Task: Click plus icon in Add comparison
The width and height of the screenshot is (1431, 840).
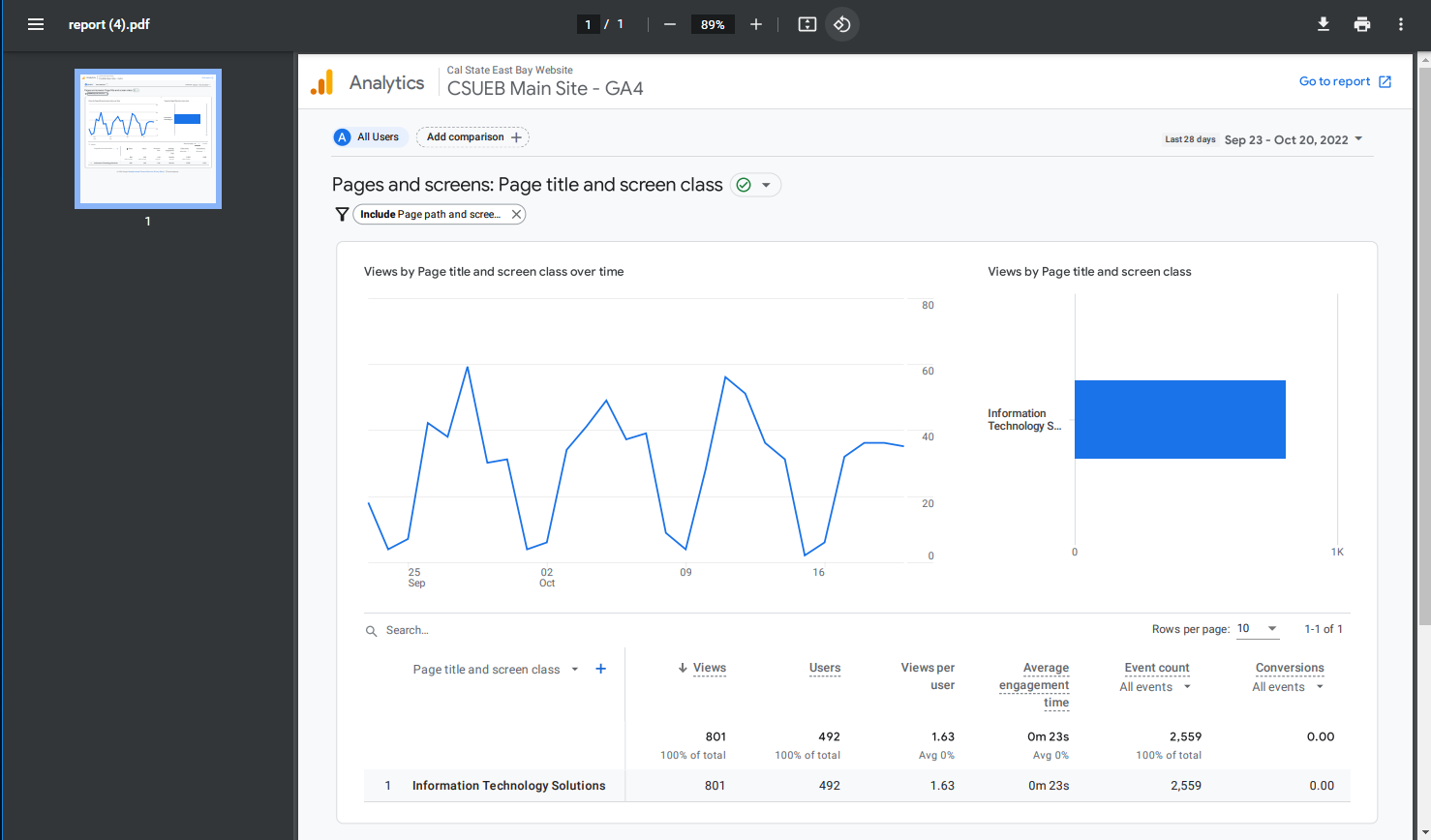Action: click(516, 137)
